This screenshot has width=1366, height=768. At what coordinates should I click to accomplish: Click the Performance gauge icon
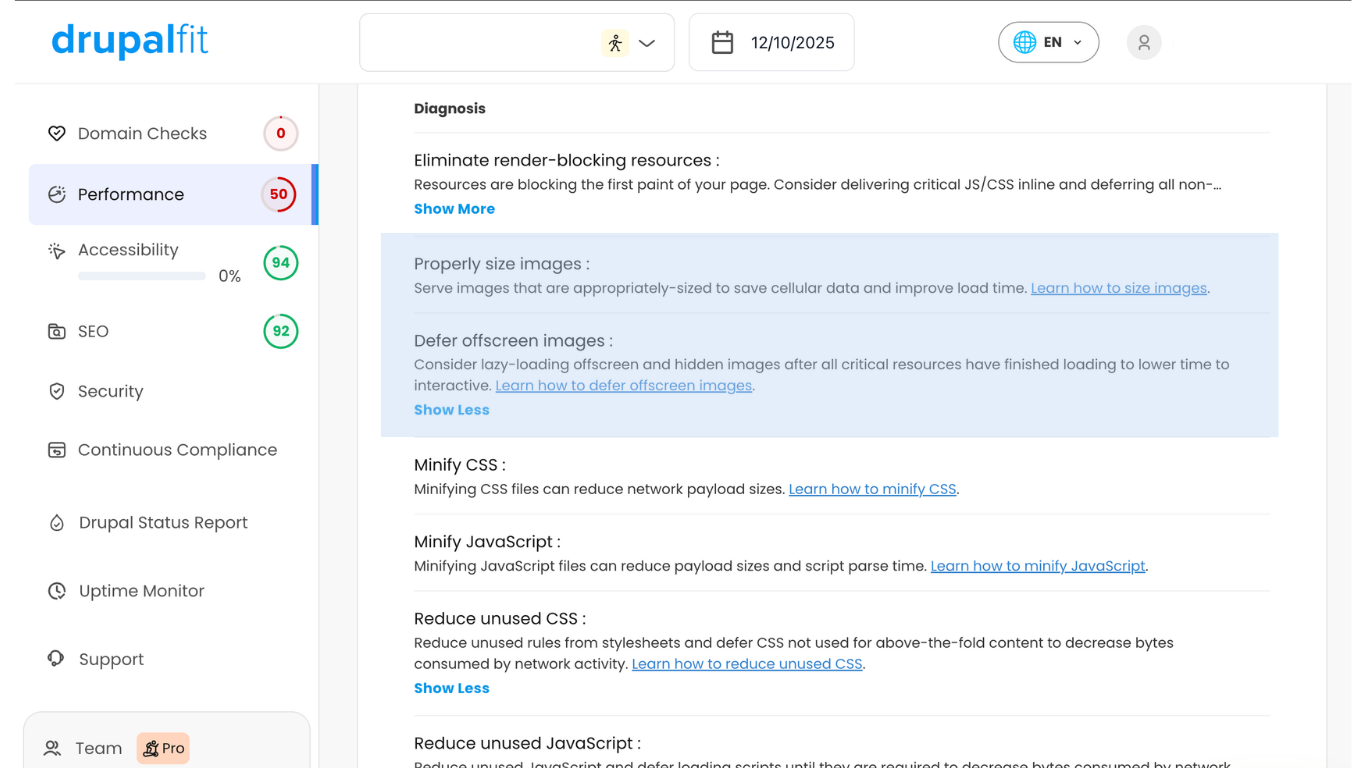(57, 194)
